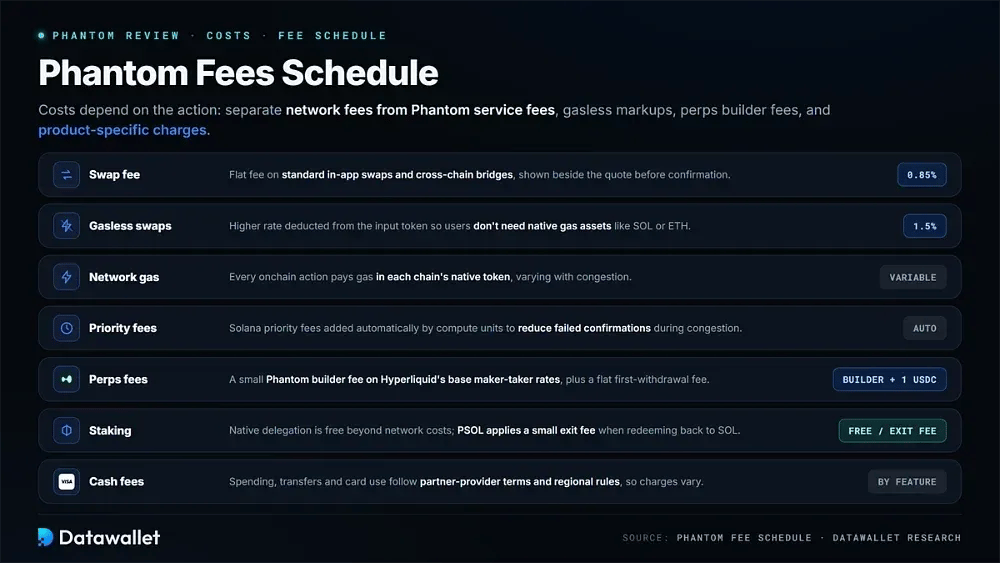Image resolution: width=1000 pixels, height=563 pixels.
Task: Click the PHANTOM REVIEW breadcrumb label
Action: (116, 36)
